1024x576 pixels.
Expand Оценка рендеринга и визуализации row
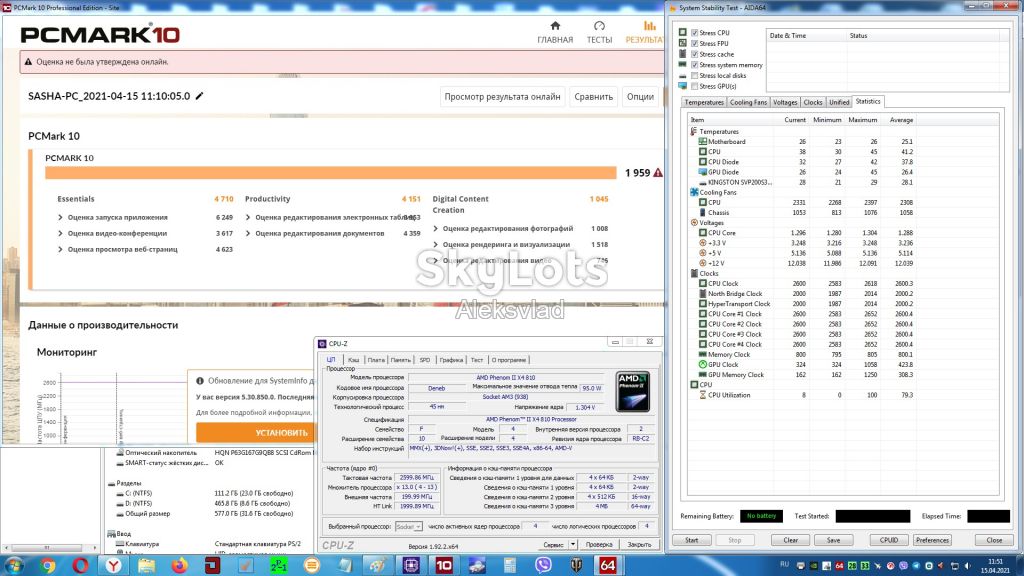click(x=436, y=244)
